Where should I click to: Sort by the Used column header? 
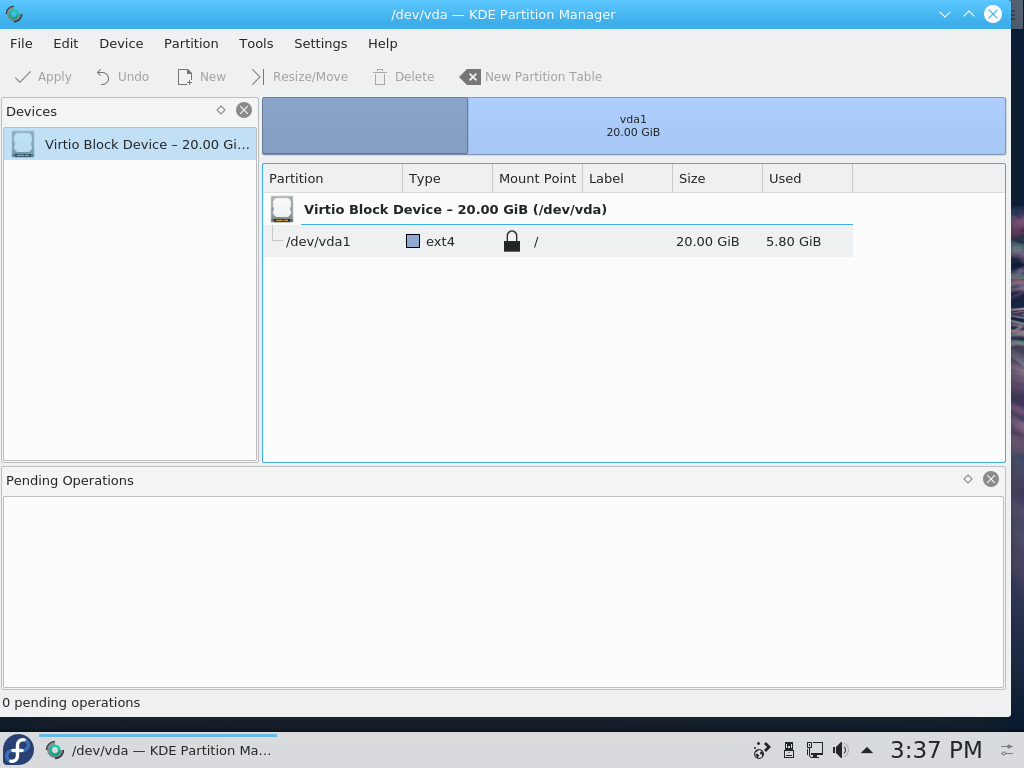pyautogui.click(x=807, y=178)
